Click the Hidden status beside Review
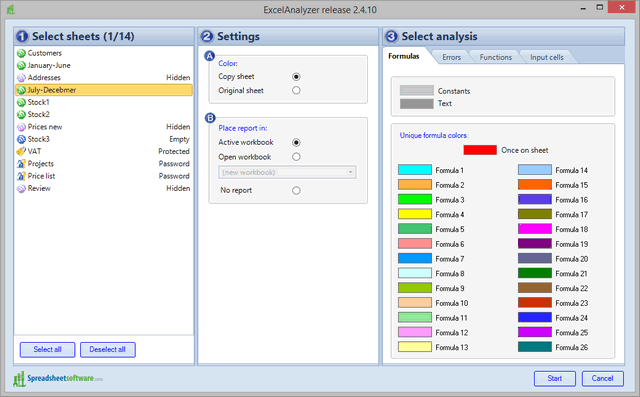Viewport: 640px width, 397px height. click(178, 188)
